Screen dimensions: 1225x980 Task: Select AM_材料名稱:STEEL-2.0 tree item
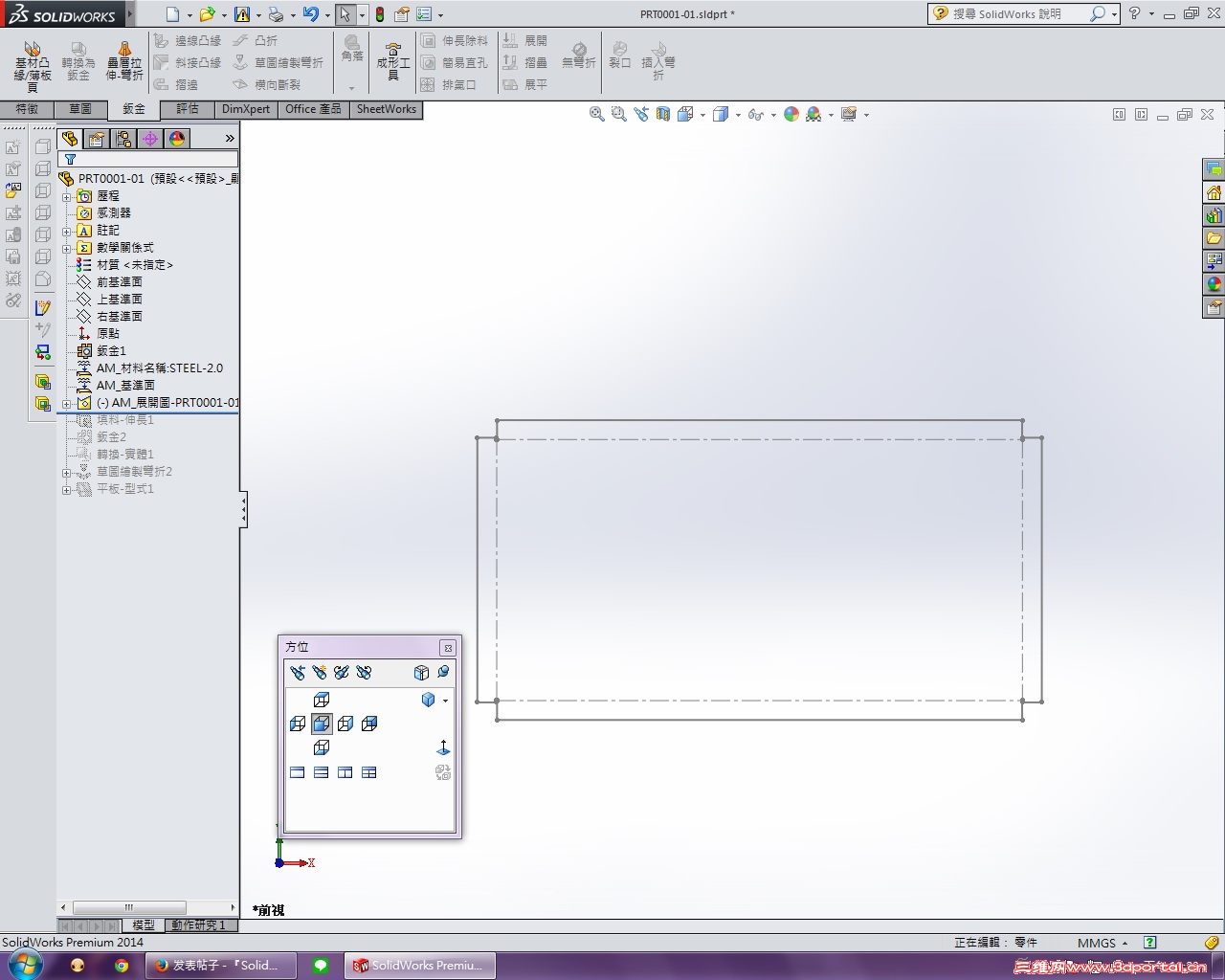tap(160, 368)
